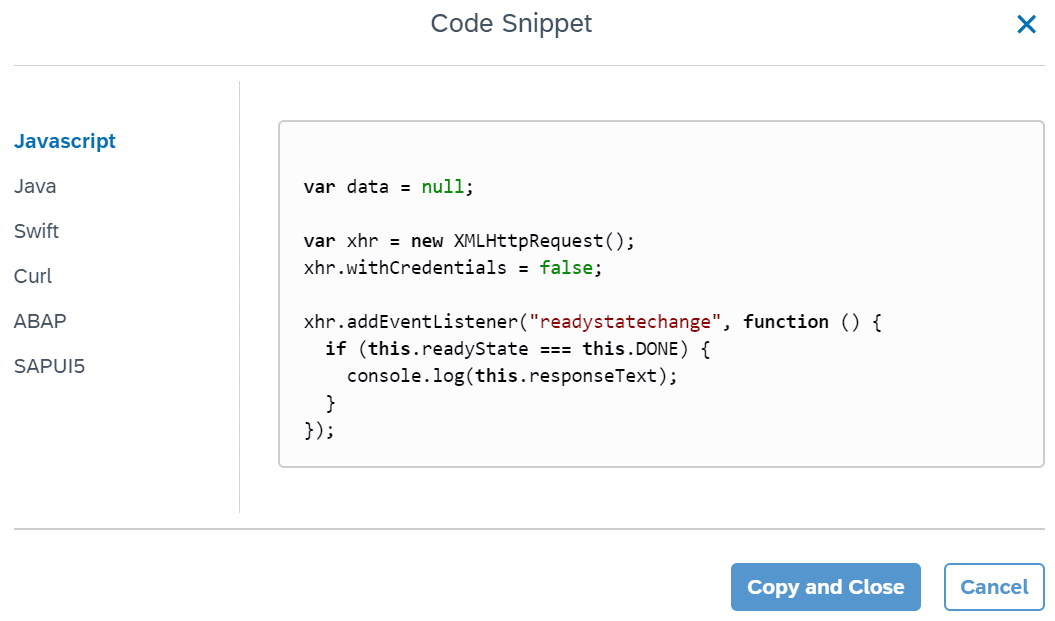
Task: Click the green 'null' keyword
Action: 443,187
